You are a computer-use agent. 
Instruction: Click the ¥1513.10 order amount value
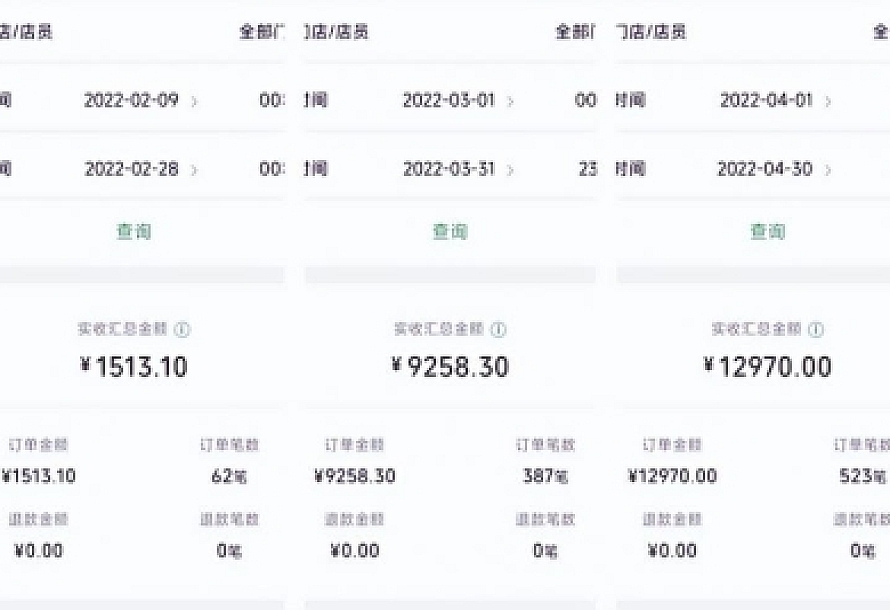click(40, 476)
